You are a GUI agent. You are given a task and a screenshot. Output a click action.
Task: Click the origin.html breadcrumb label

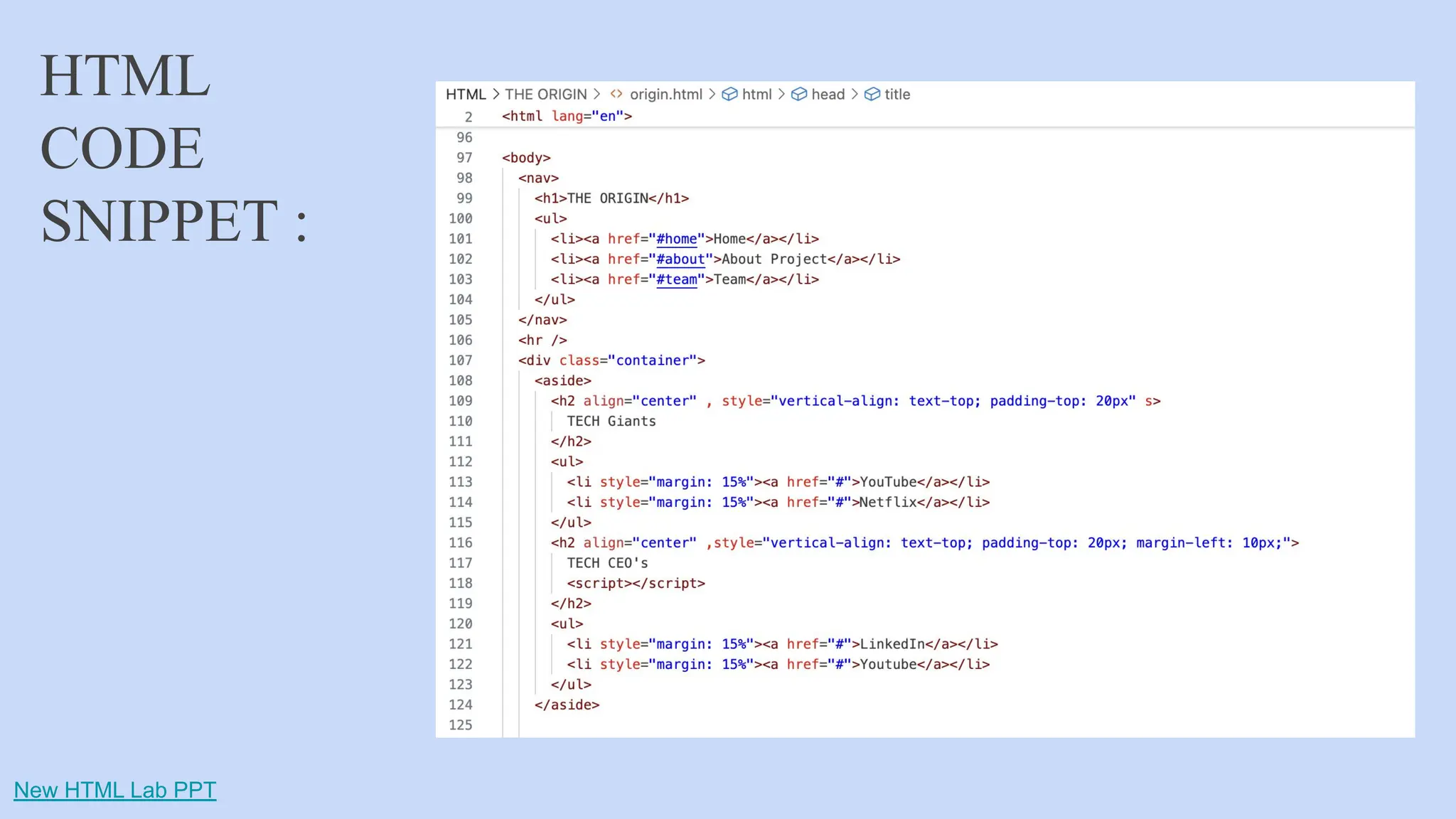[665, 94]
